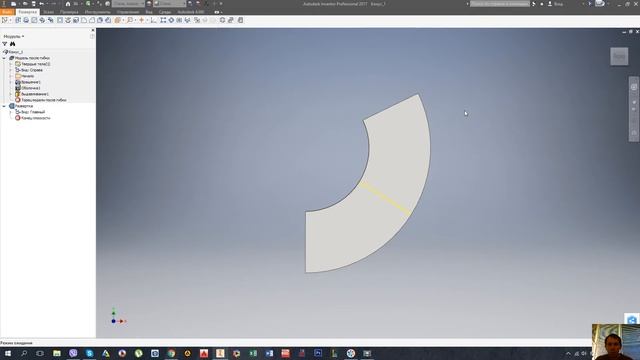Open the Инструменты ribbon tab
Screen dimensions: 640x360
coord(98,12)
